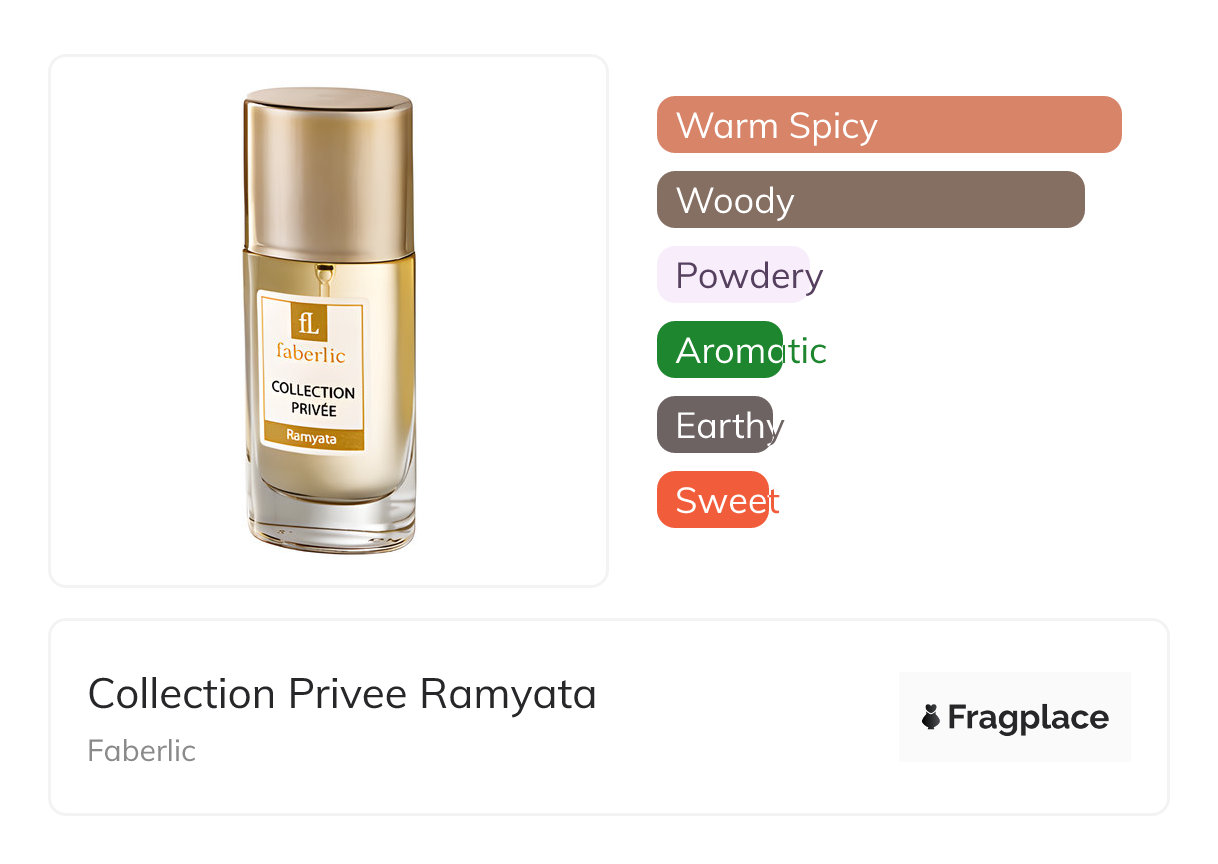Select the green Aromatic accord bar

[x=719, y=350]
